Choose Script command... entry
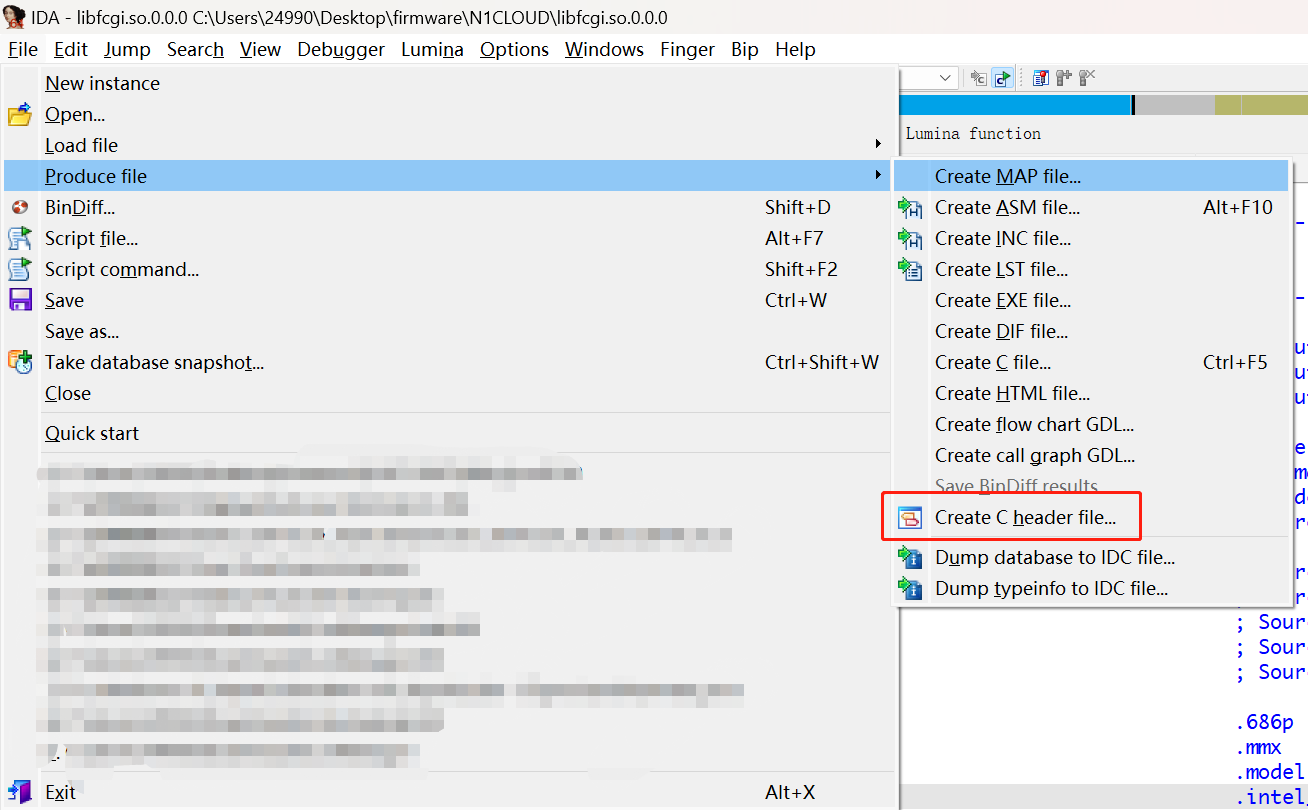The width and height of the screenshot is (1308, 810). tap(446, 269)
